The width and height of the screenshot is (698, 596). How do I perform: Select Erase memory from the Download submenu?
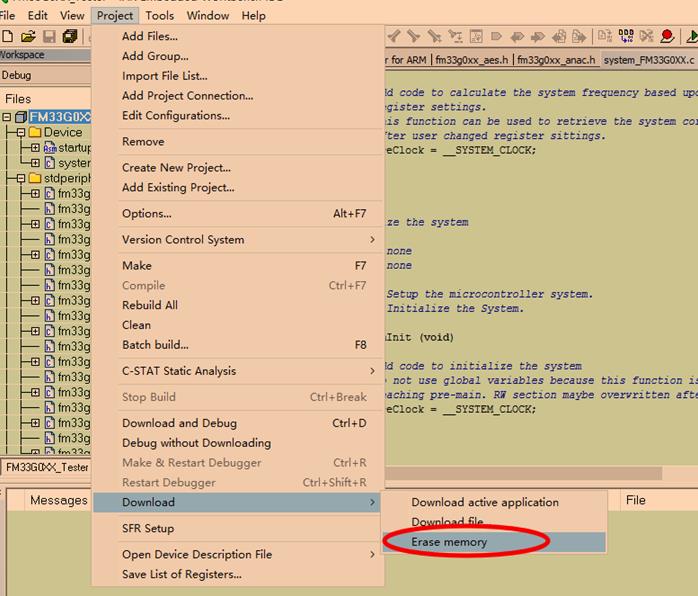pyautogui.click(x=449, y=542)
